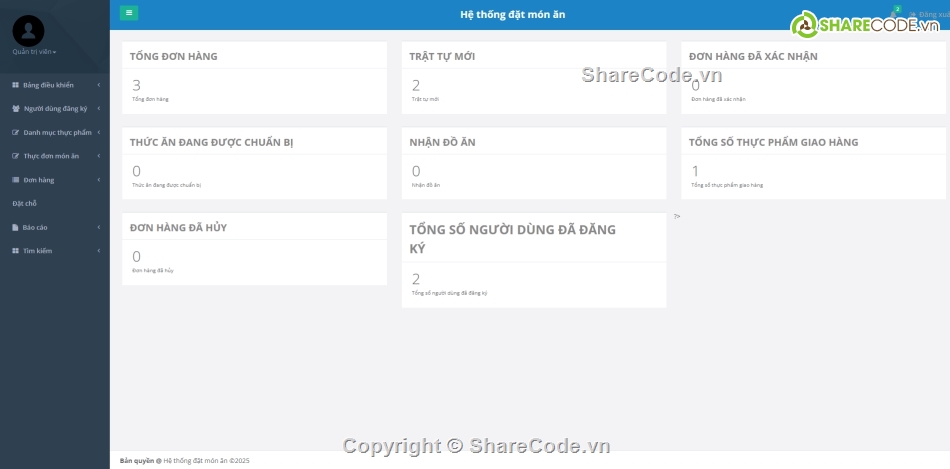This screenshot has width=950, height=469.
Task: Expand the Báo cáo submenu arrow
Action: [98, 227]
